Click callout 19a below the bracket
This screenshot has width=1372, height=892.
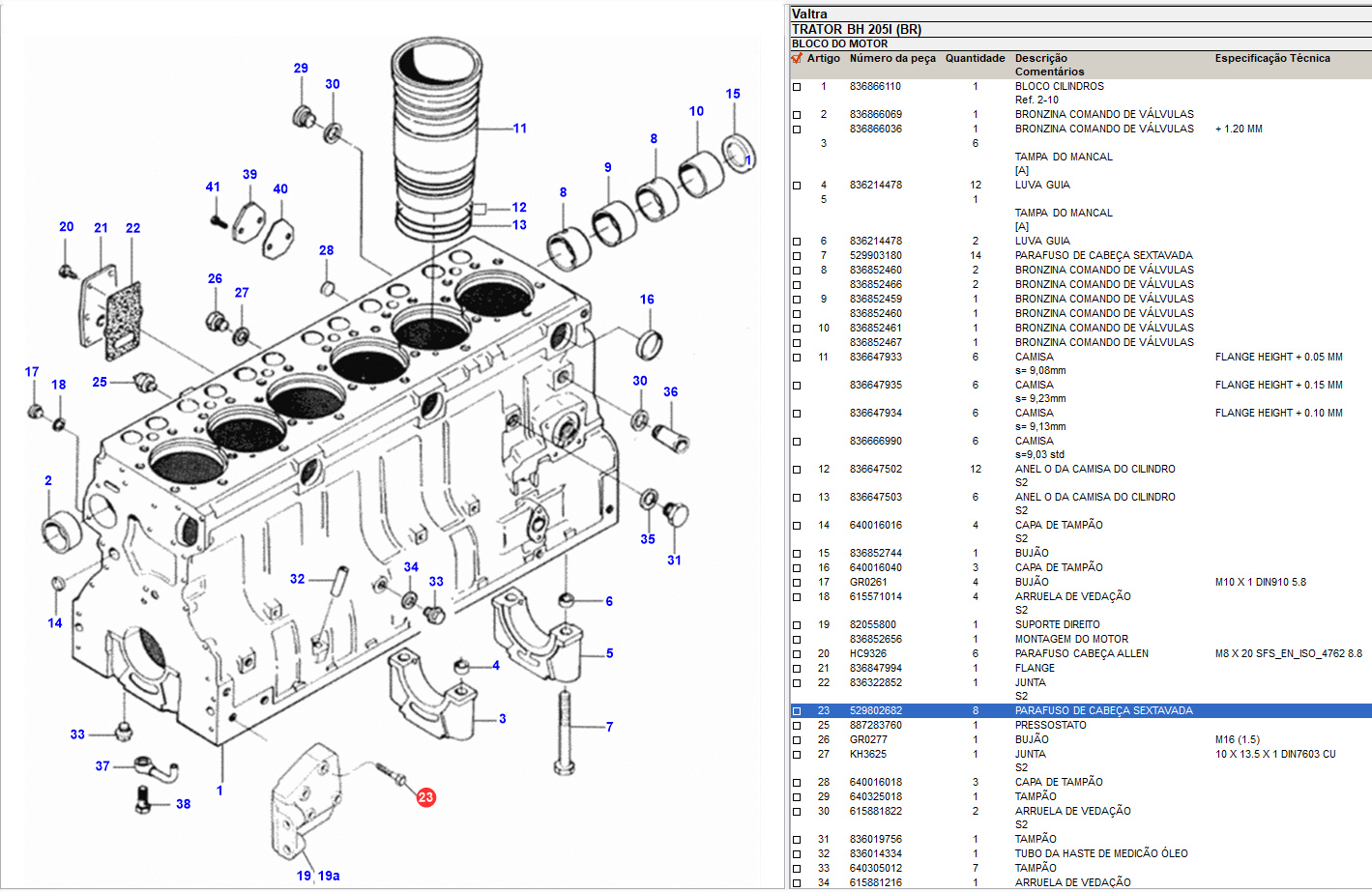(329, 876)
